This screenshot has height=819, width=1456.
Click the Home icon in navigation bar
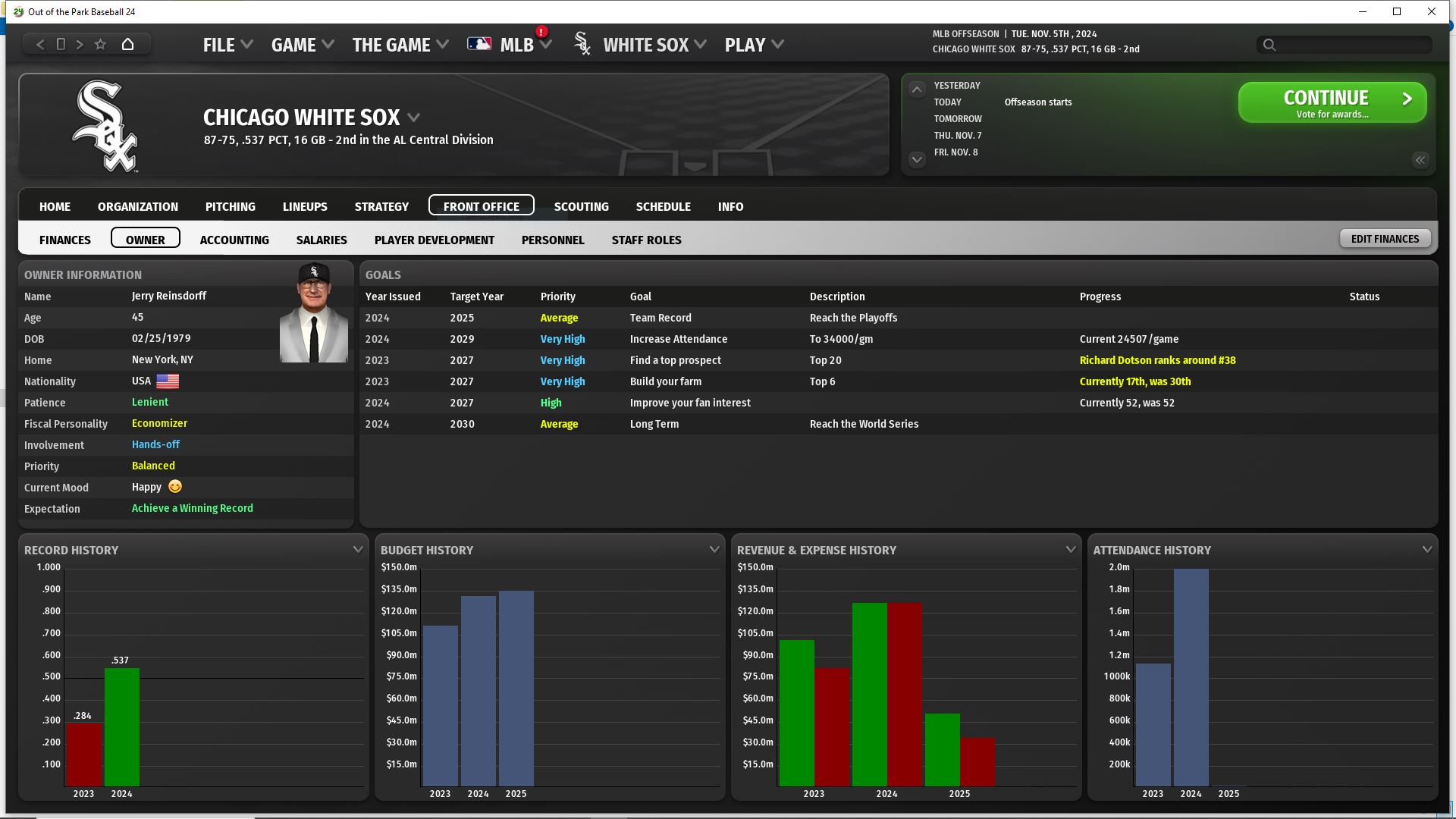point(127,45)
